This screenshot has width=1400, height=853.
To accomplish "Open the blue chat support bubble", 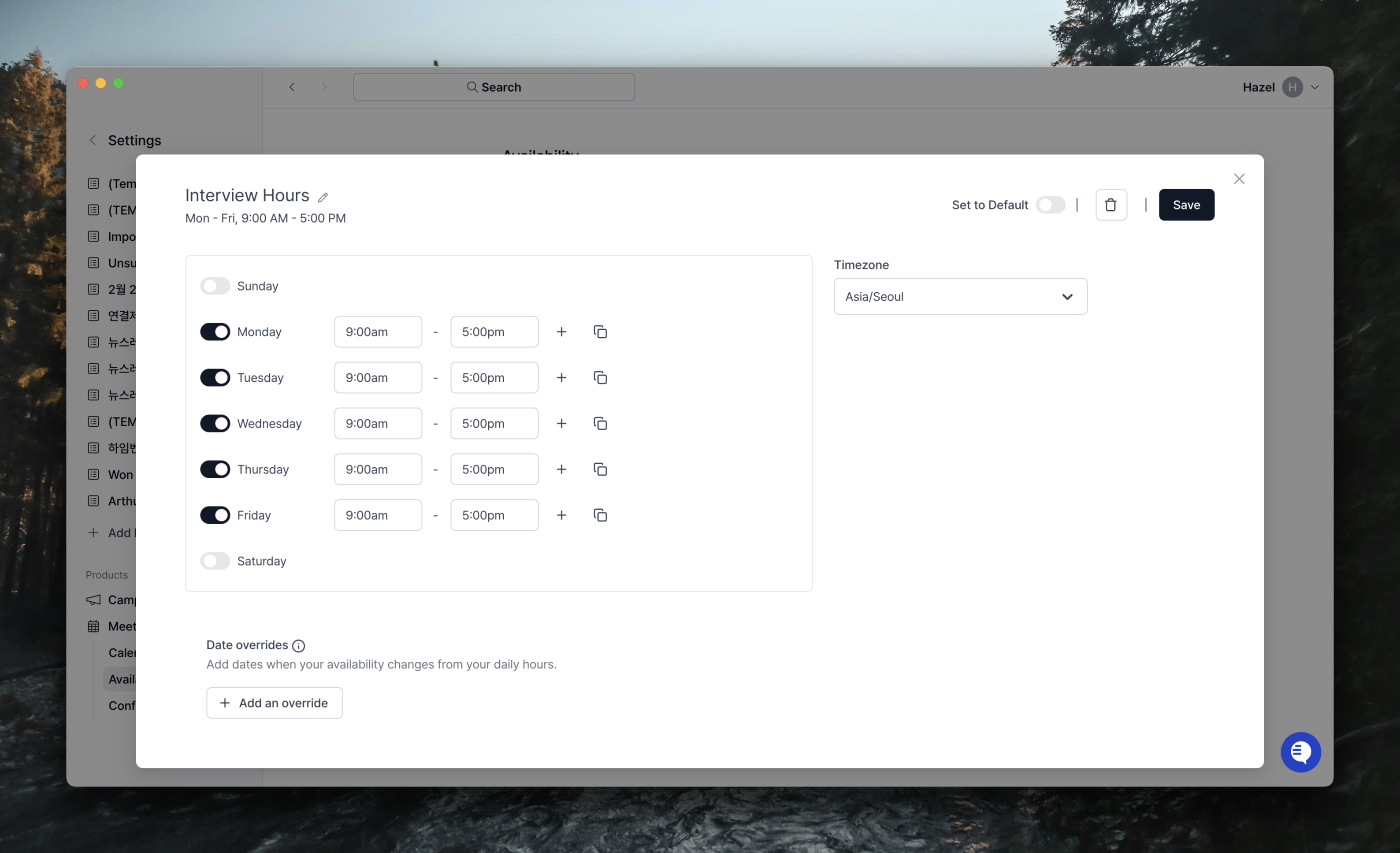I will pos(1300,752).
